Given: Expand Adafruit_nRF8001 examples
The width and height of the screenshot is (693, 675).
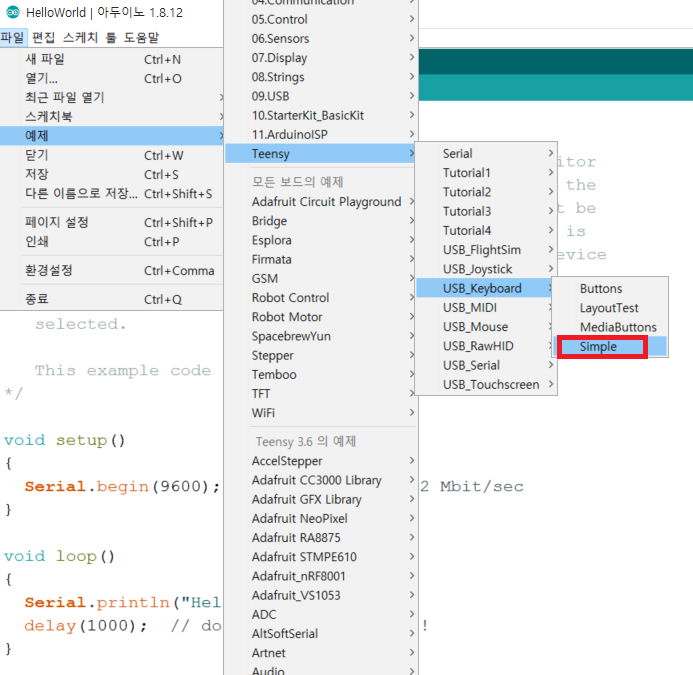Looking at the screenshot, I should (x=321, y=576).
